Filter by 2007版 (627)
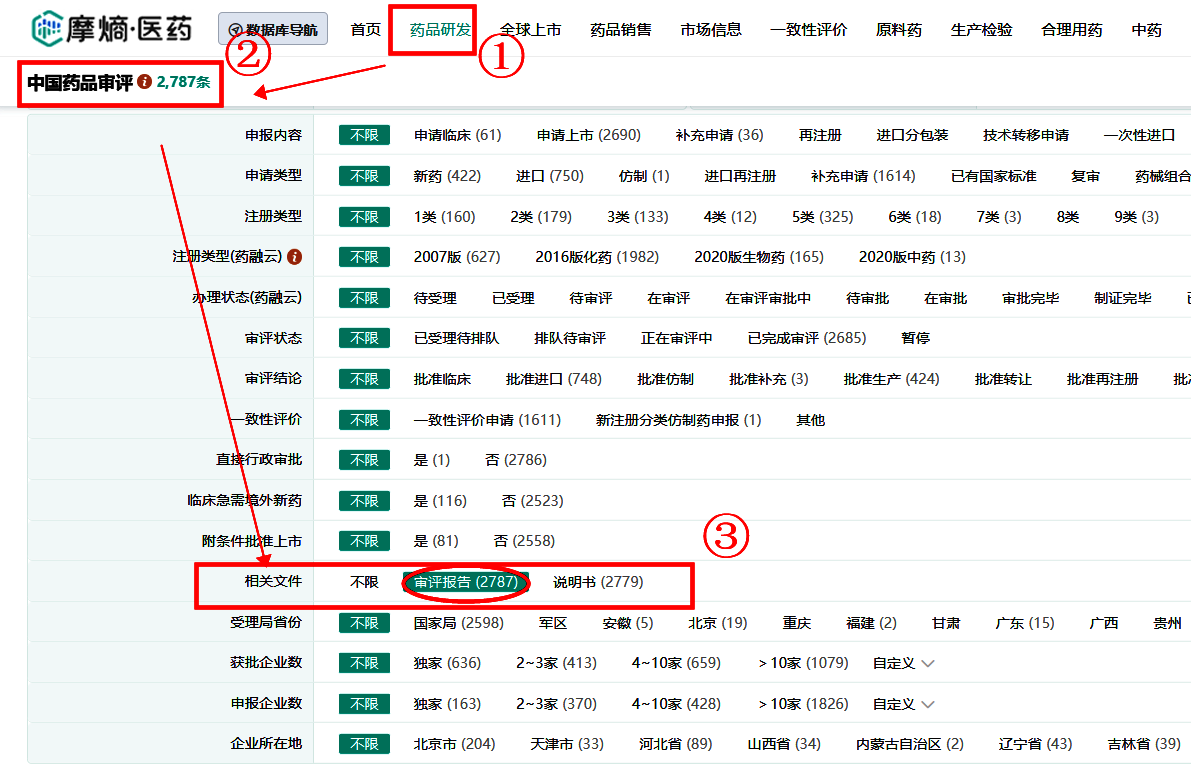The width and height of the screenshot is (1191, 766). pos(456,257)
